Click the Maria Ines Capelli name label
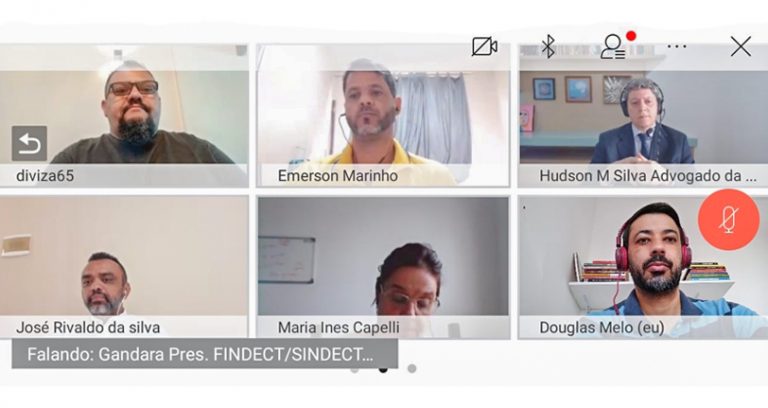Screen dimensions: 768x408 338,327
